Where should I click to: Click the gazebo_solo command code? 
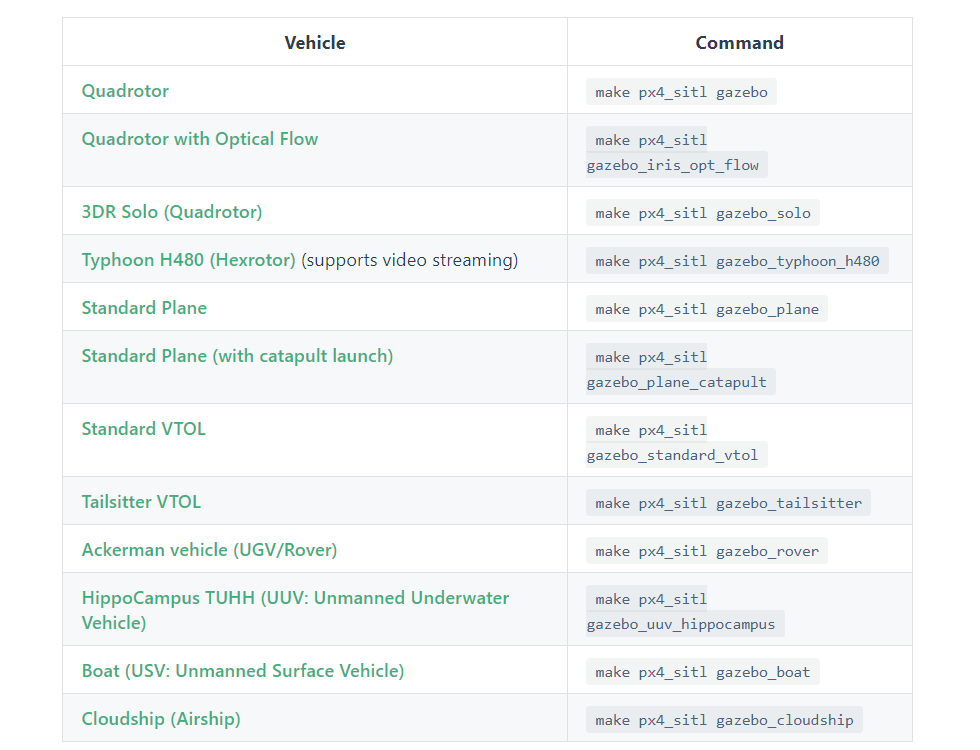703,213
